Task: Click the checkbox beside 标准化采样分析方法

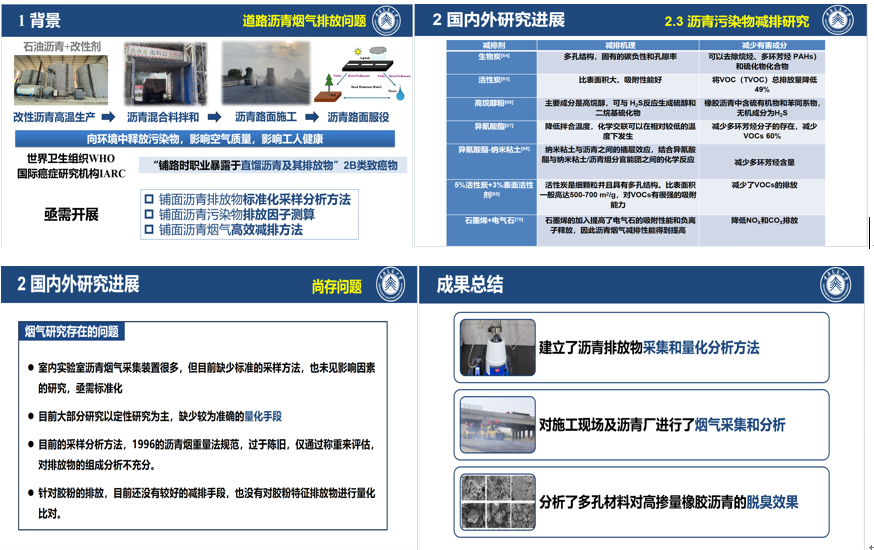Action: coord(148,199)
